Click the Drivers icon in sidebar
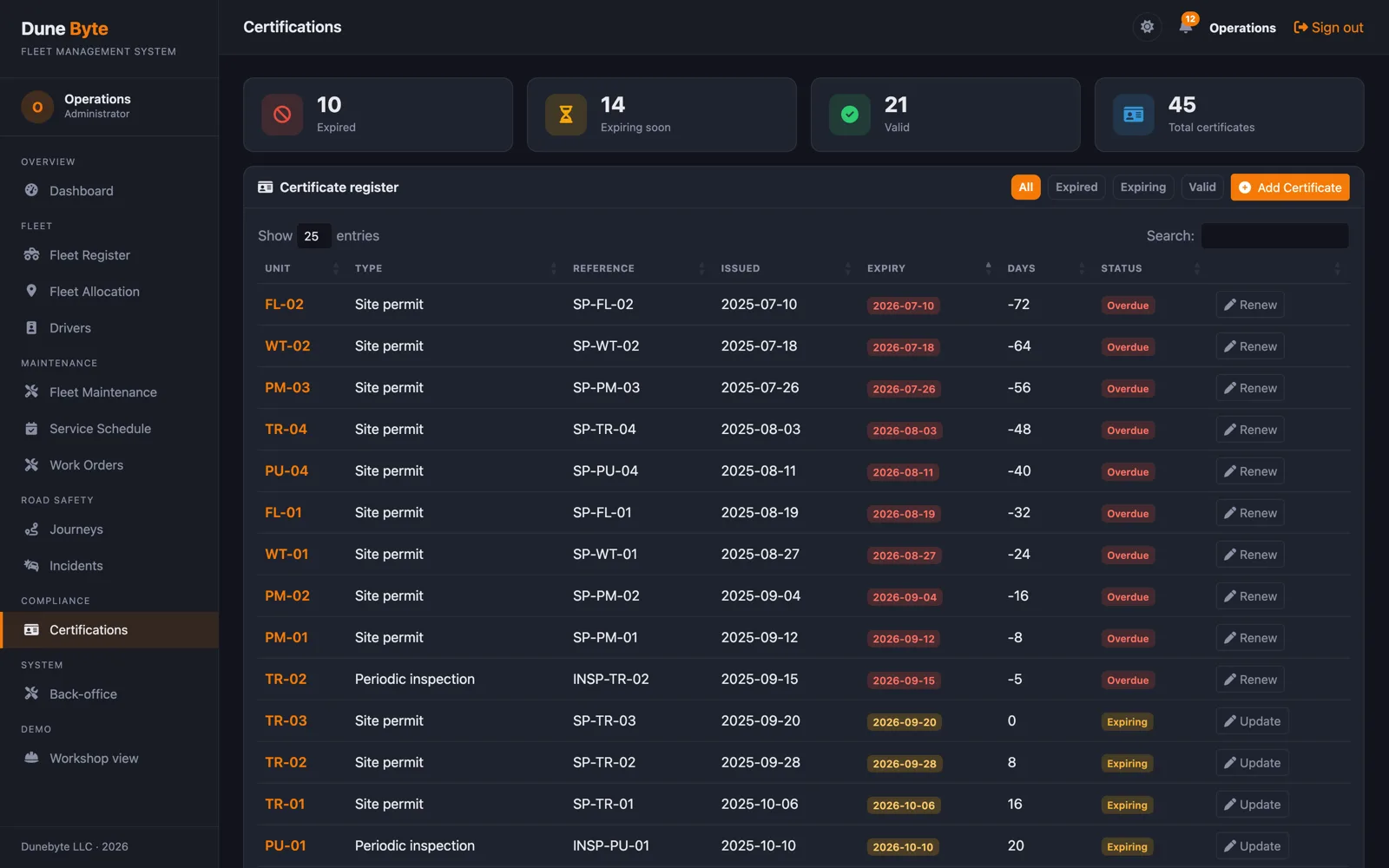This screenshot has height=868, width=1389. click(x=31, y=327)
